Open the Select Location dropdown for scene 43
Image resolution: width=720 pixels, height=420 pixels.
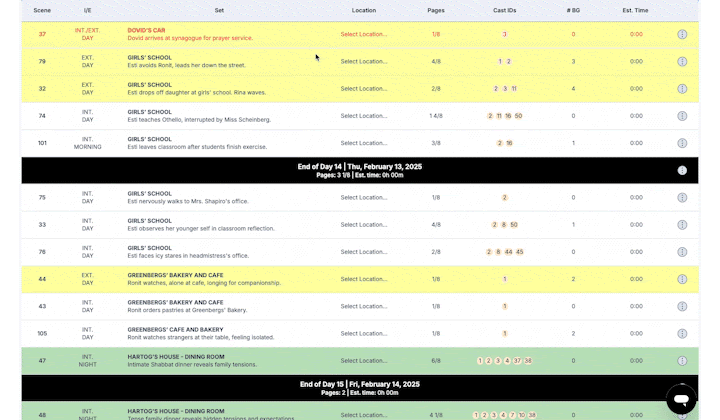(363, 306)
